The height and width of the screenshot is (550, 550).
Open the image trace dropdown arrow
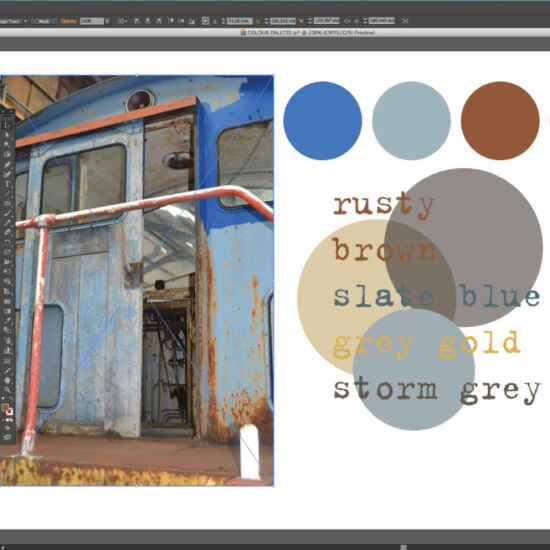pos(25,21)
